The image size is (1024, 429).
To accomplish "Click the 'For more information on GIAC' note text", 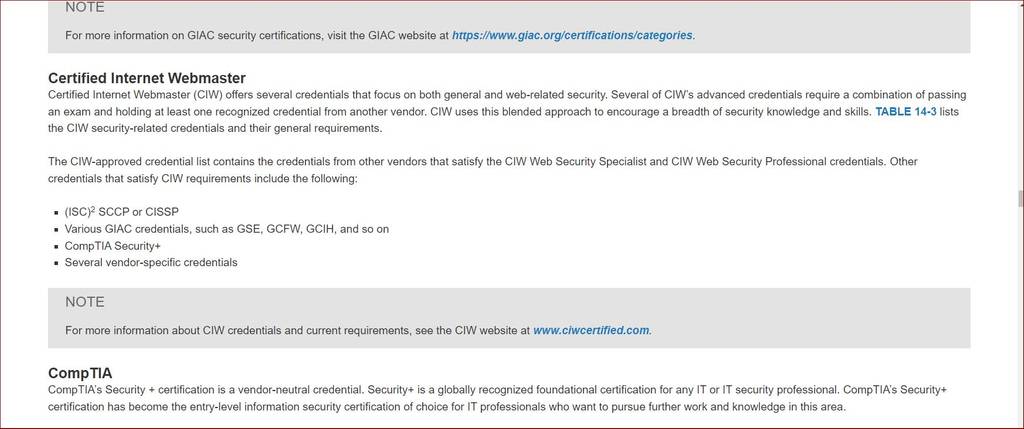I will [380, 35].
